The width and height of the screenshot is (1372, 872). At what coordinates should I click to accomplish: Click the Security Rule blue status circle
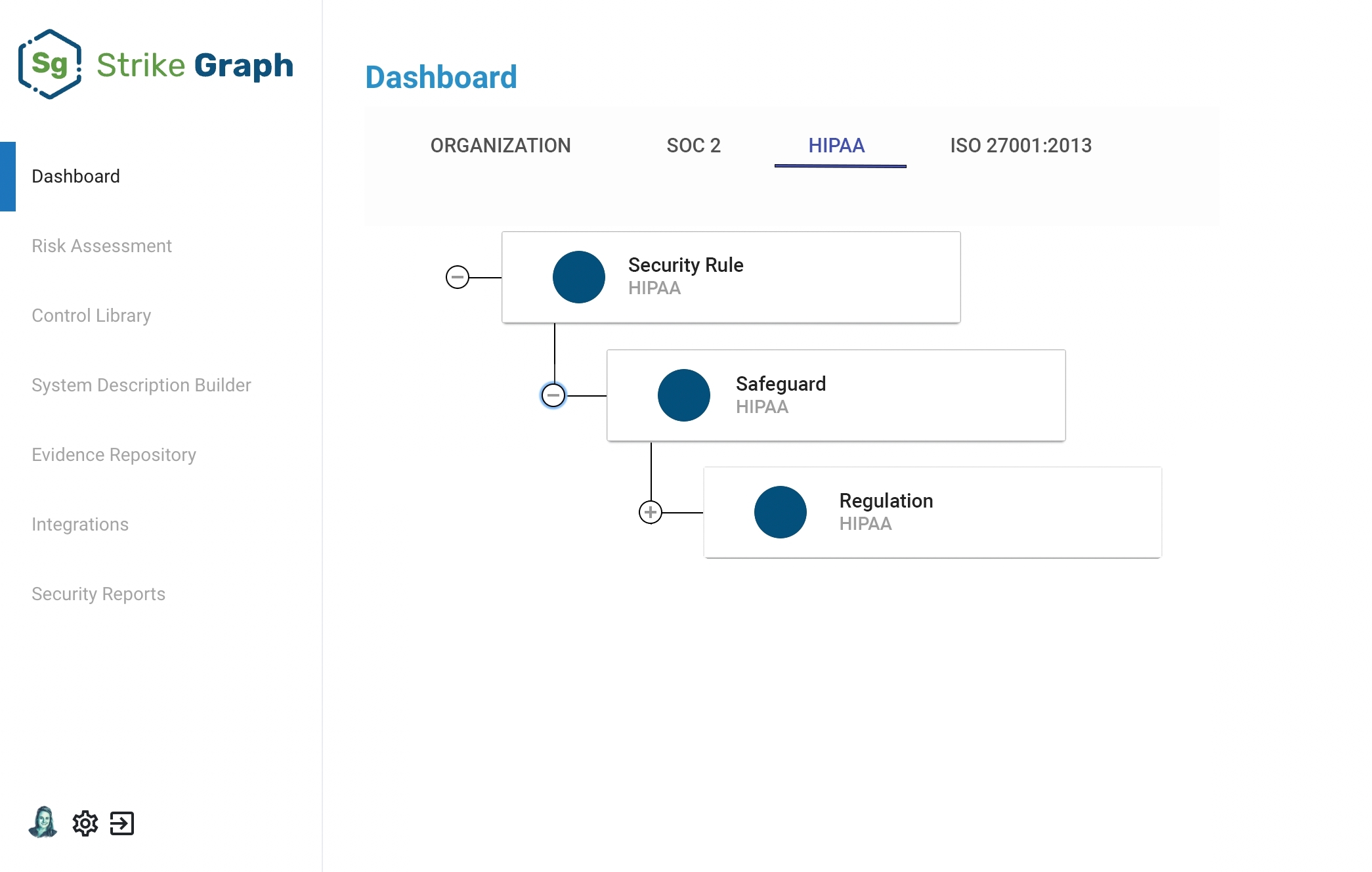click(x=578, y=277)
